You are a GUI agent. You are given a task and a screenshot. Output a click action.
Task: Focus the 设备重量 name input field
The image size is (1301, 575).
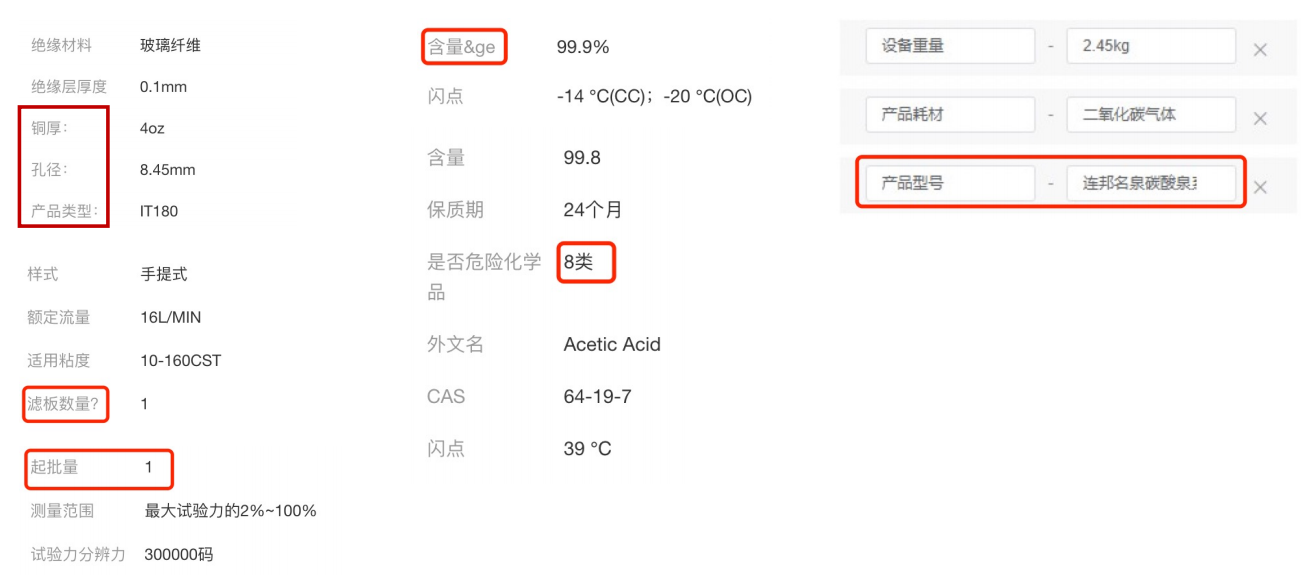pyautogui.click(x=950, y=46)
